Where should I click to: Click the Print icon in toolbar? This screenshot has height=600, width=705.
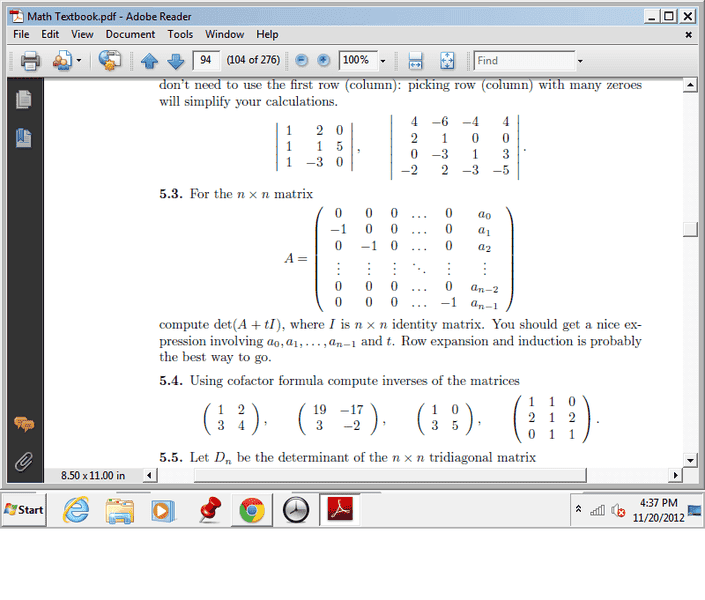pyautogui.click(x=30, y=60)
